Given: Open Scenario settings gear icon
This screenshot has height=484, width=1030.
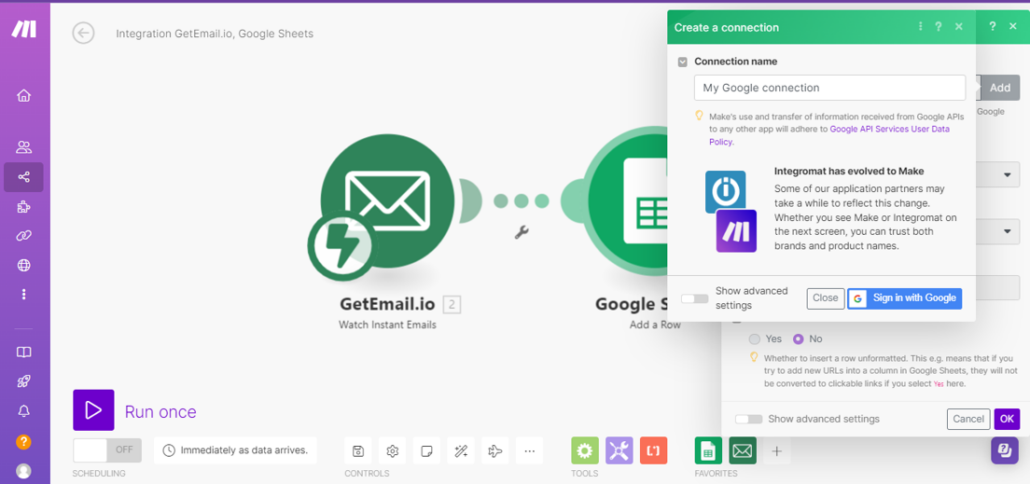Looking at the screenshot, I should click(x=392, y=451).
